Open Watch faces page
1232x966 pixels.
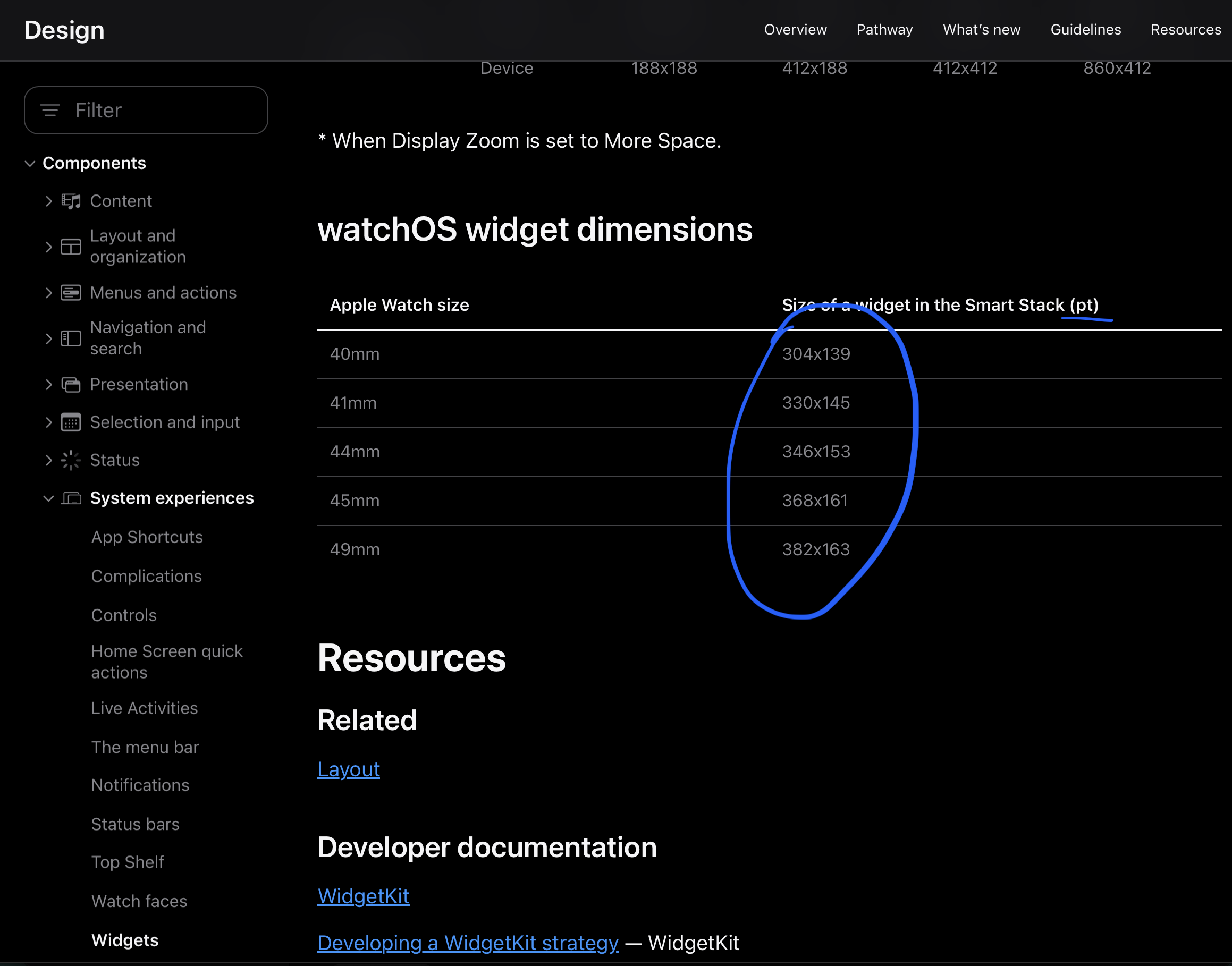[x=139, y=901]
